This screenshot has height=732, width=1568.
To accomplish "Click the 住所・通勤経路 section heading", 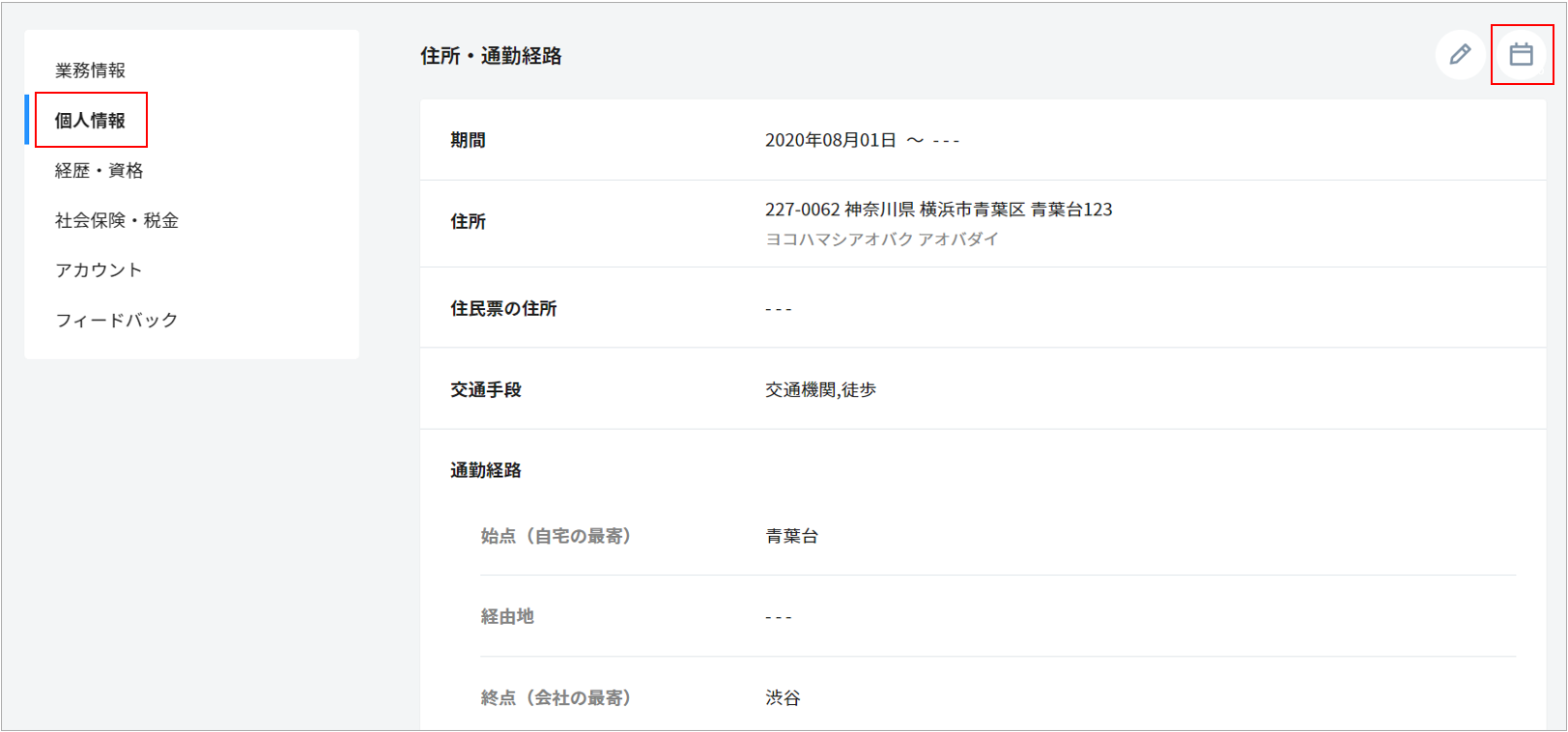I will 491,56.
